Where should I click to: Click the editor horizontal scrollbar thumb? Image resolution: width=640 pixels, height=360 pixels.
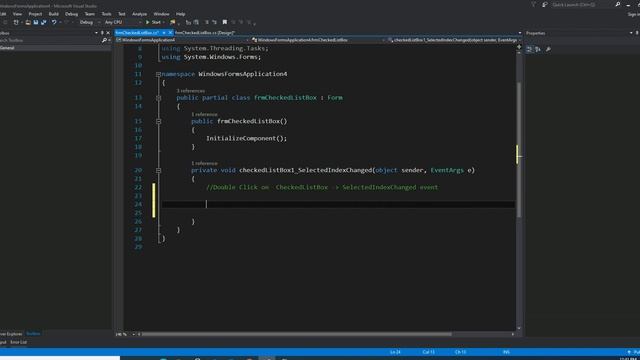pyautogui.click(x=297, y=334)
